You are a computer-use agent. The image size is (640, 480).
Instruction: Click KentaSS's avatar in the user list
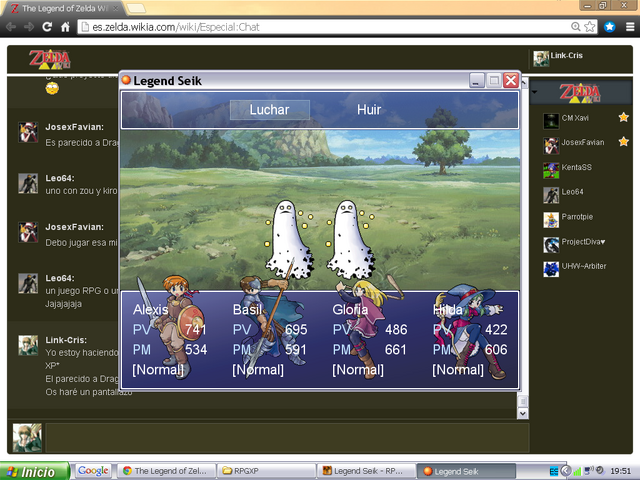[x=551, y=171]
